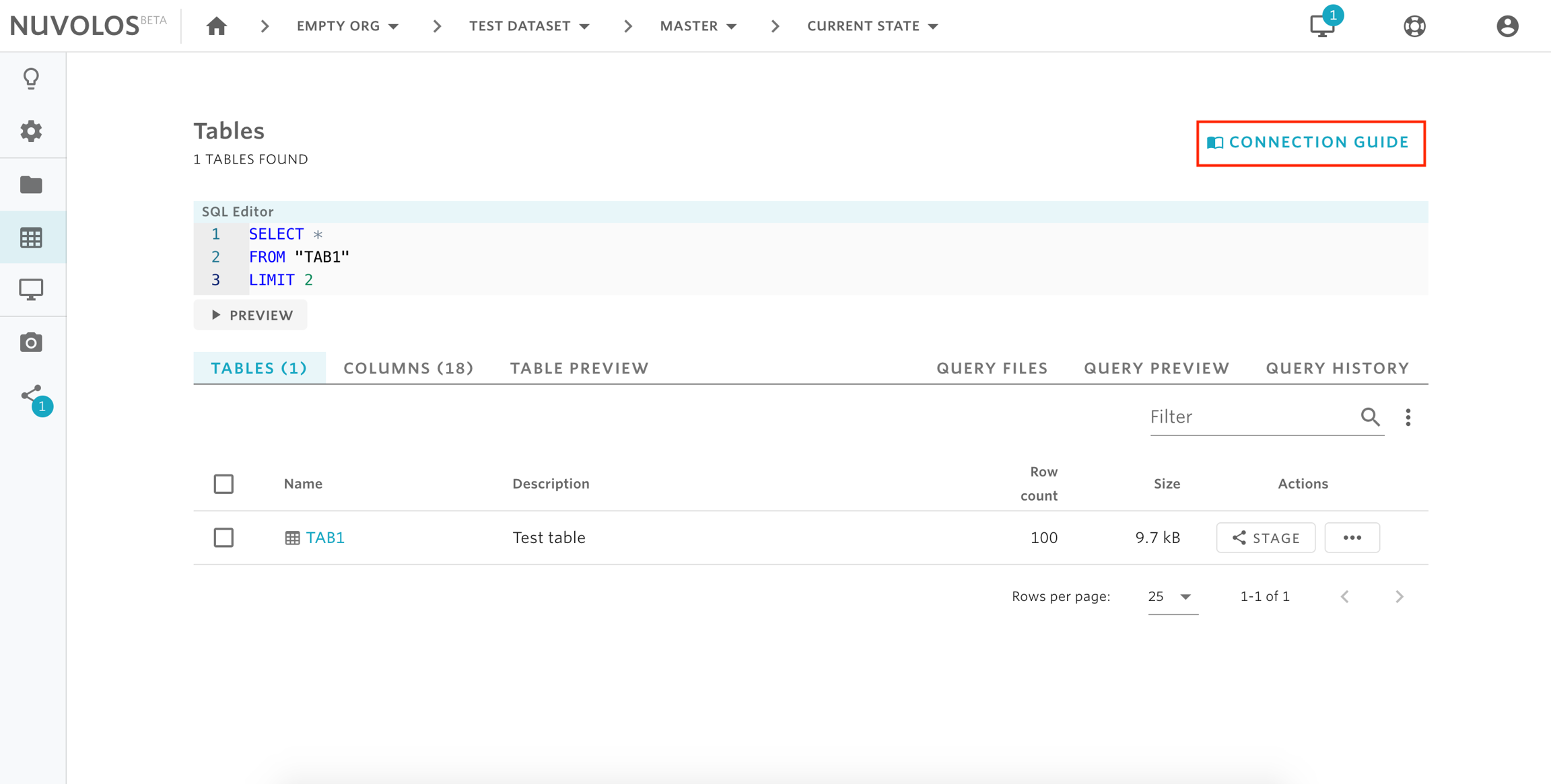Open the Files folder icon in sidebar
The width and height of the screenshot is (1551, 784).
click(31, 184)
